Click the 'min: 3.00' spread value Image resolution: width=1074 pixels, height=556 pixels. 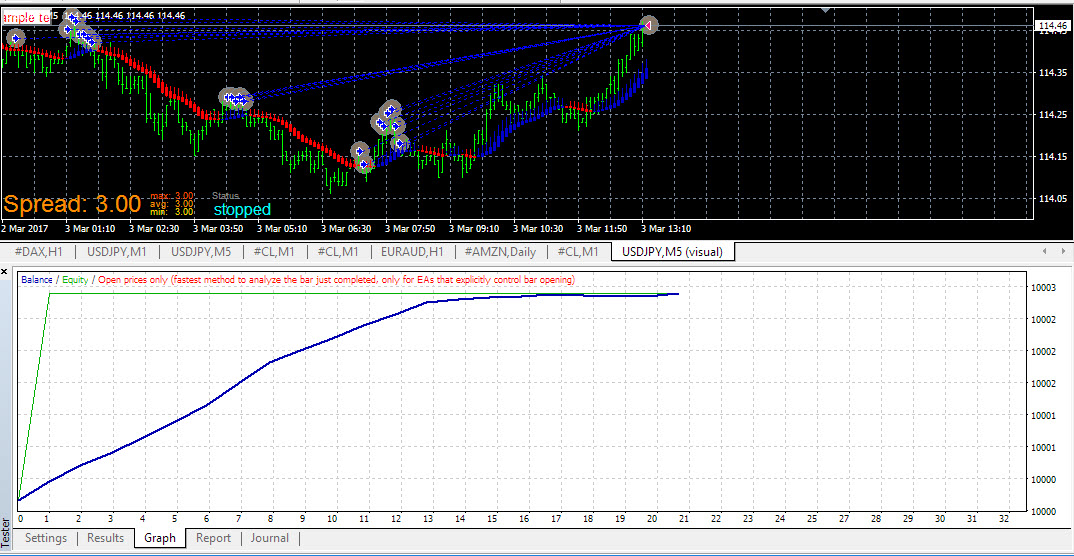point(173,212)
